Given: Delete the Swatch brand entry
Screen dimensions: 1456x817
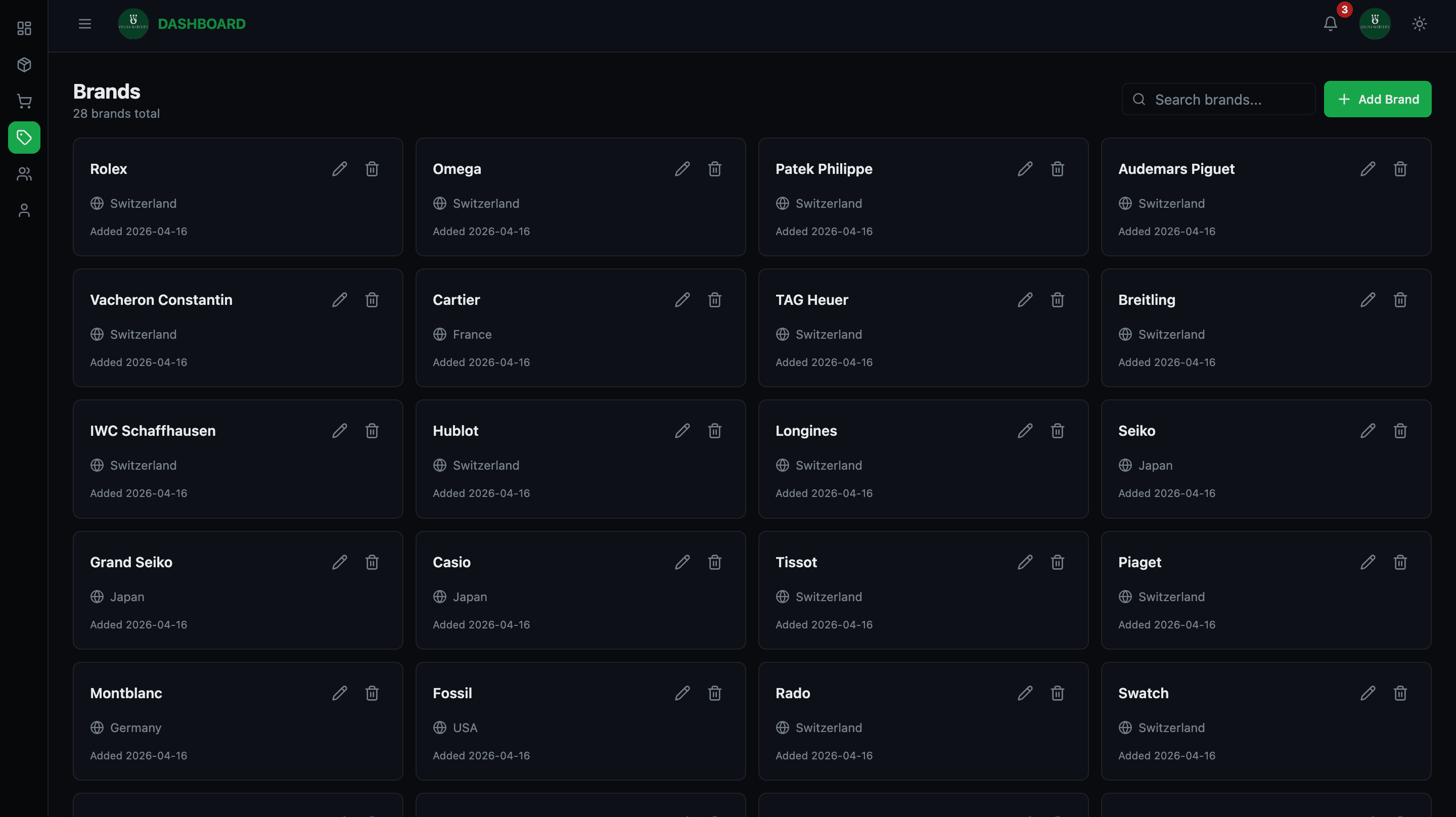Looking at the screenshot, I should point(1400,693).
